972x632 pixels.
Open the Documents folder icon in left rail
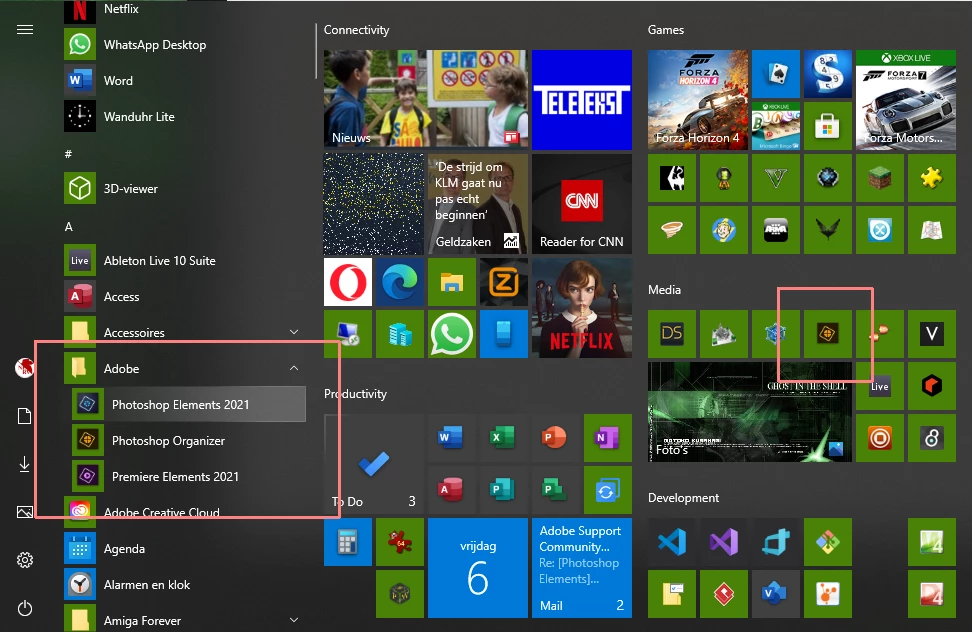[25, 416]
